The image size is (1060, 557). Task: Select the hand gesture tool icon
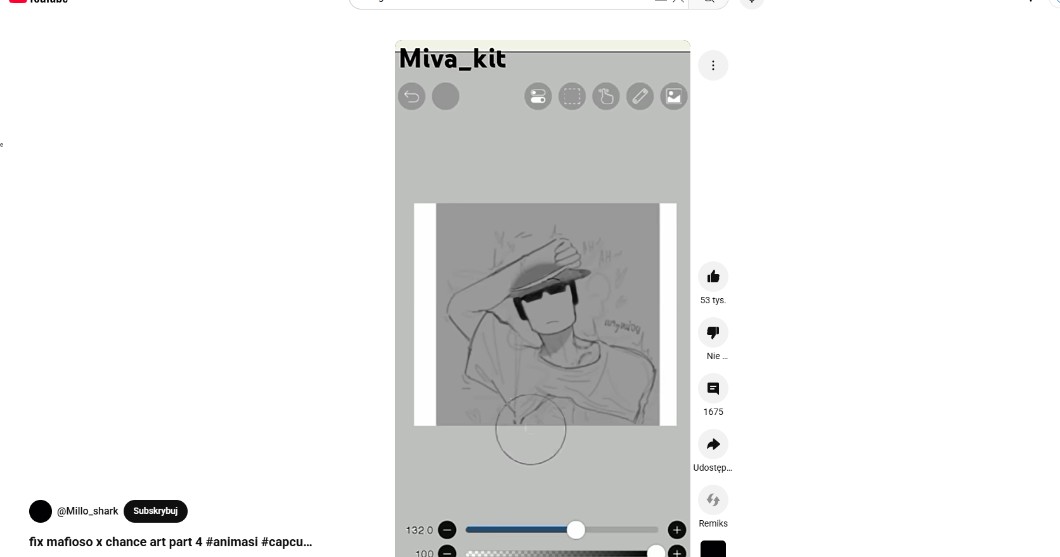(x=606, y=96)
